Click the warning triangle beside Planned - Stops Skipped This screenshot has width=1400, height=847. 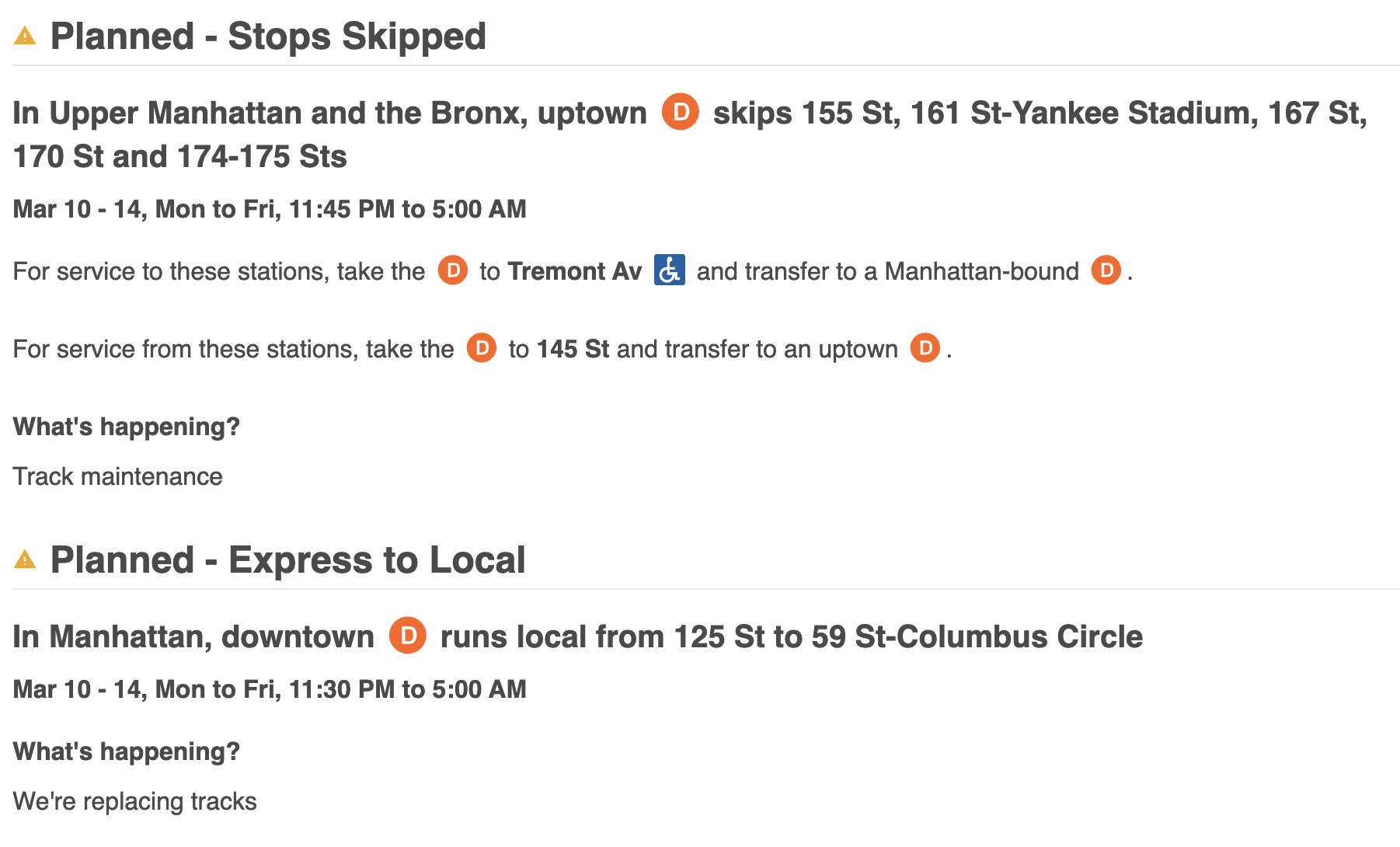click(x=25, y=36)
